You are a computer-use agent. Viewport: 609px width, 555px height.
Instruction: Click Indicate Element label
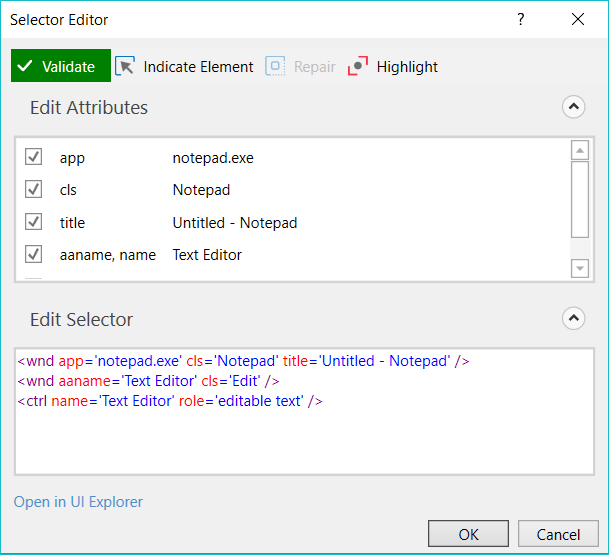click(x=198, y=67)
